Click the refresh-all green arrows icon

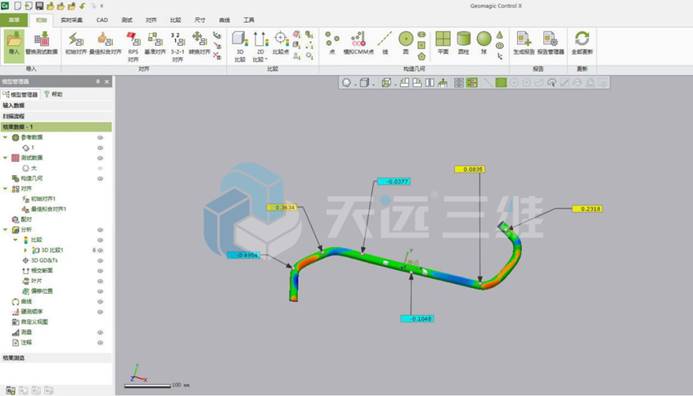582,42
